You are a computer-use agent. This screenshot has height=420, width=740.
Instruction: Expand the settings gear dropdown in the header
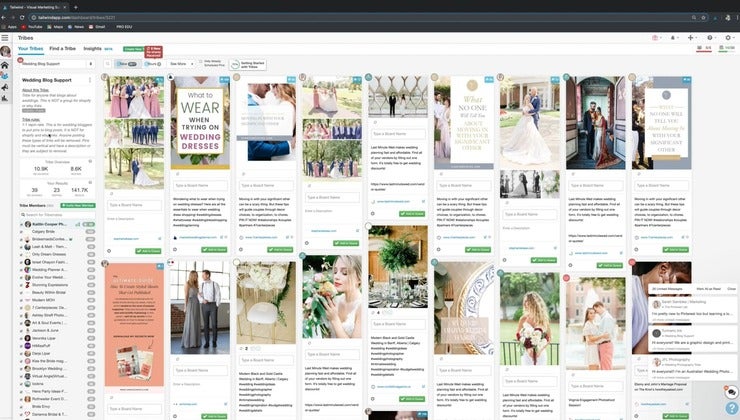click(729, 38)
